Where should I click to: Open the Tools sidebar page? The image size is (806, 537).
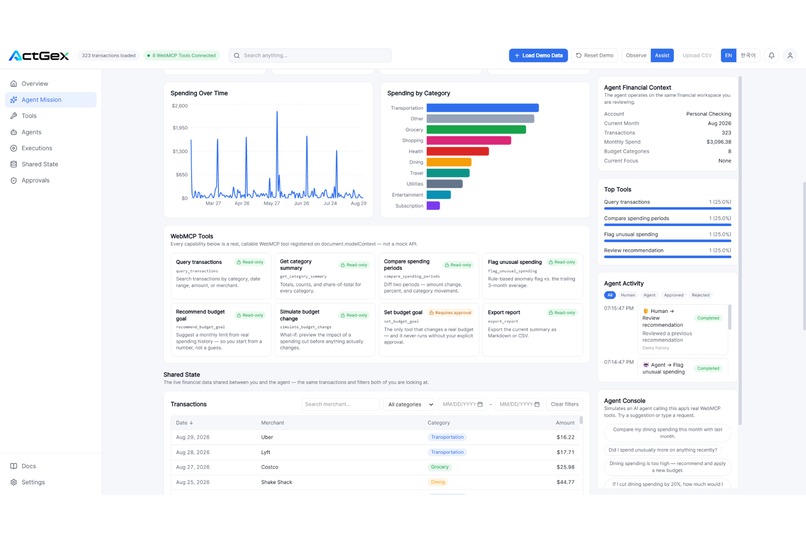[x=50, y=116]
